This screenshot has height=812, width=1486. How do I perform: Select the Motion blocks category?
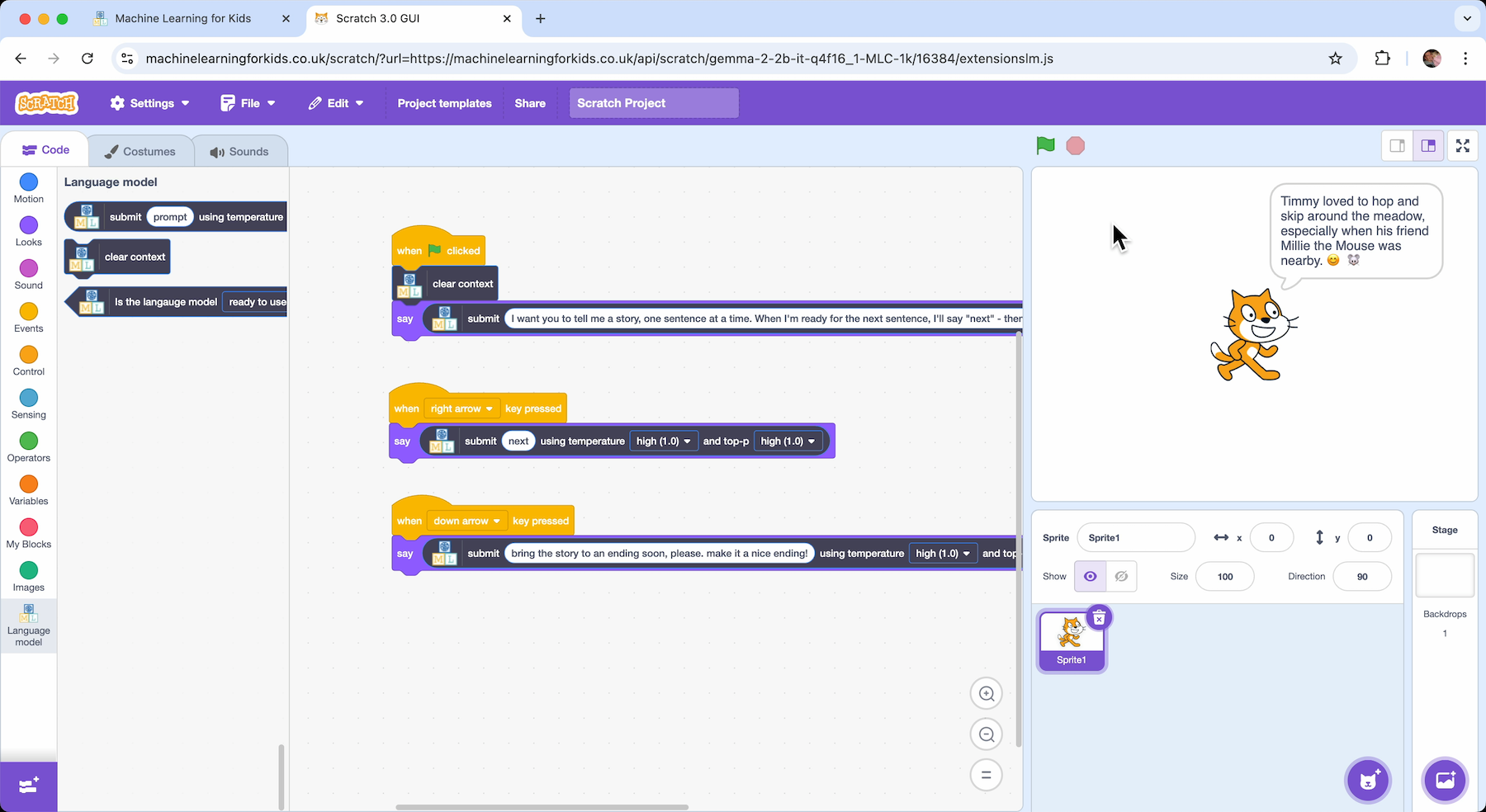[29, 188]
